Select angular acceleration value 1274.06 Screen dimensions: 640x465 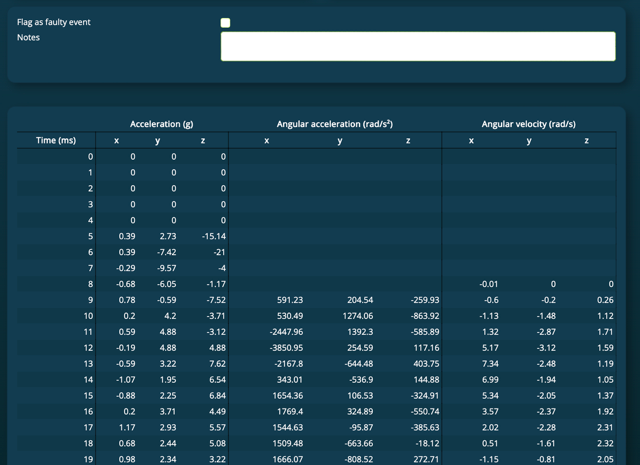point(358,316)
